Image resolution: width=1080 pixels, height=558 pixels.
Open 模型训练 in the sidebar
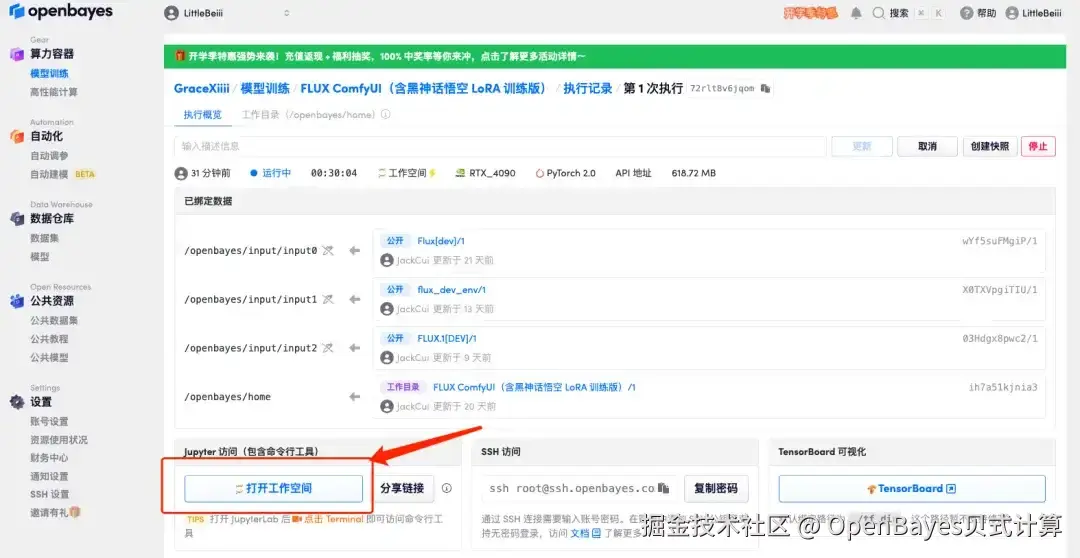[x=49, y=74]
